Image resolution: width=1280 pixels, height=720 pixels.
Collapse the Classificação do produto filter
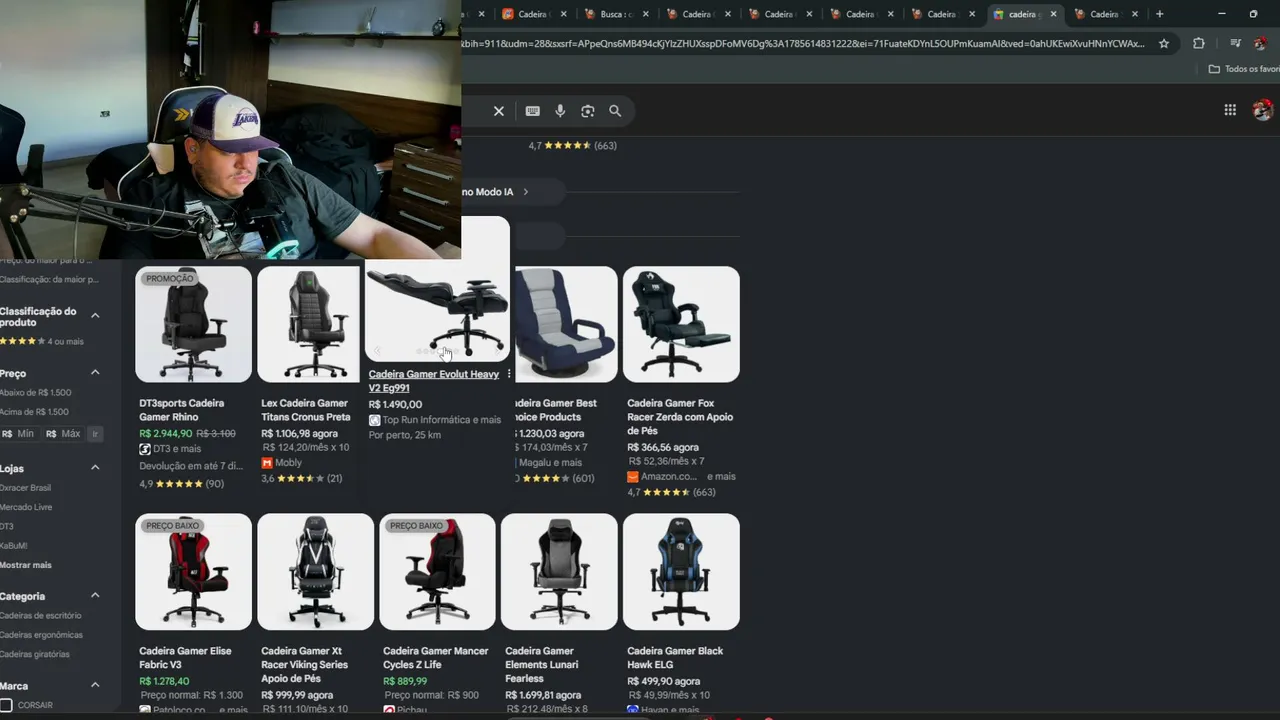[x=95, y=316]
